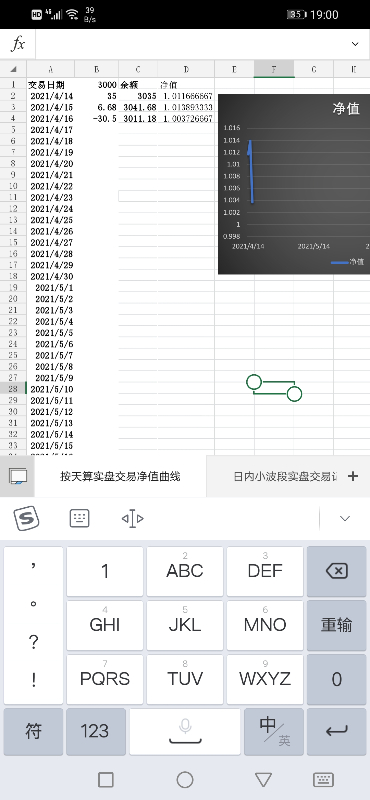Open Sogou input method S logo
Viewport: 370px width, 800px height.
(x=26, y=519)
